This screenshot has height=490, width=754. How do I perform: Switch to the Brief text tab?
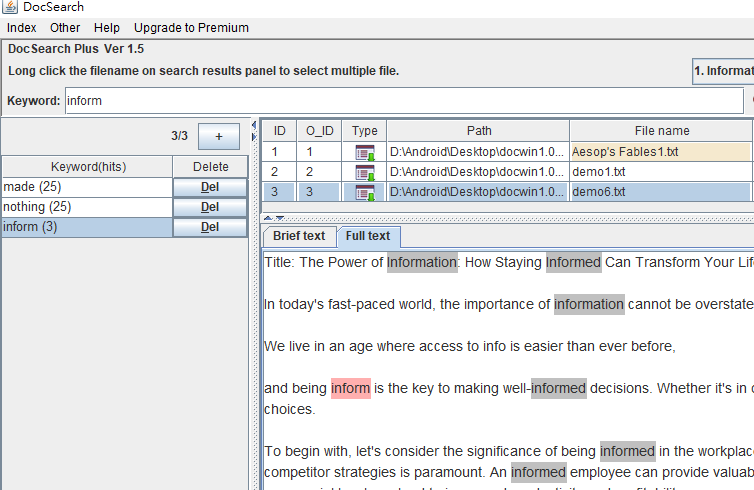click(299, 236)
